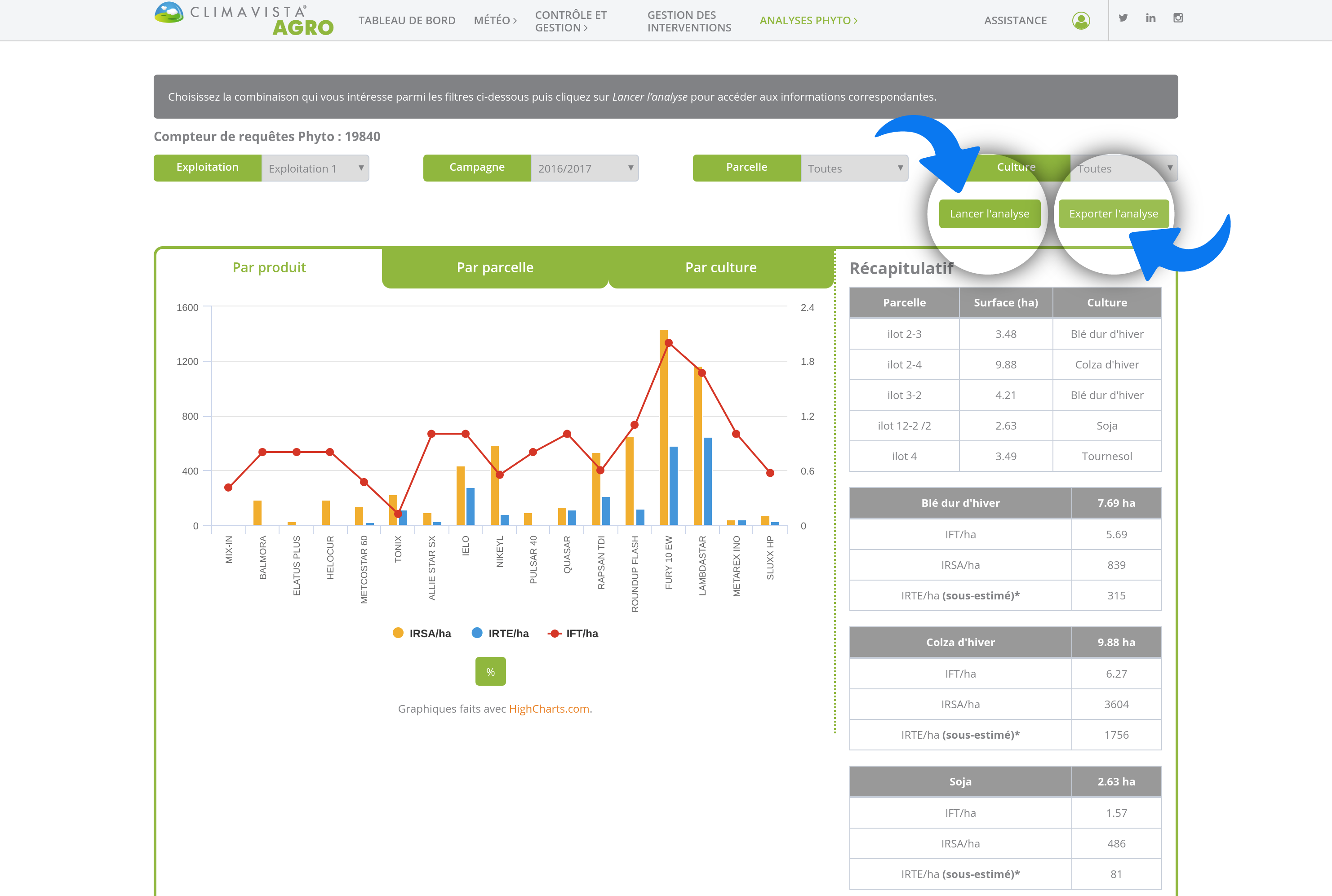Click the ROUNDUP FLASH axis label
This screenshot has height=896, width=1332.
tap(635, 574)
